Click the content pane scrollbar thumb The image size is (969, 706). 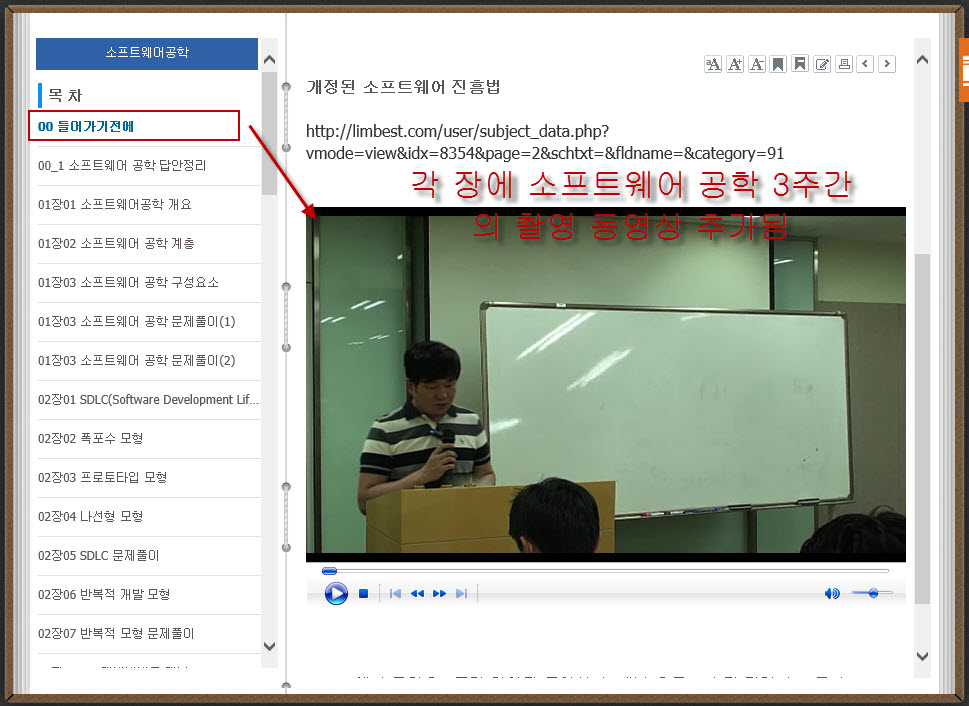coord(922,428)
